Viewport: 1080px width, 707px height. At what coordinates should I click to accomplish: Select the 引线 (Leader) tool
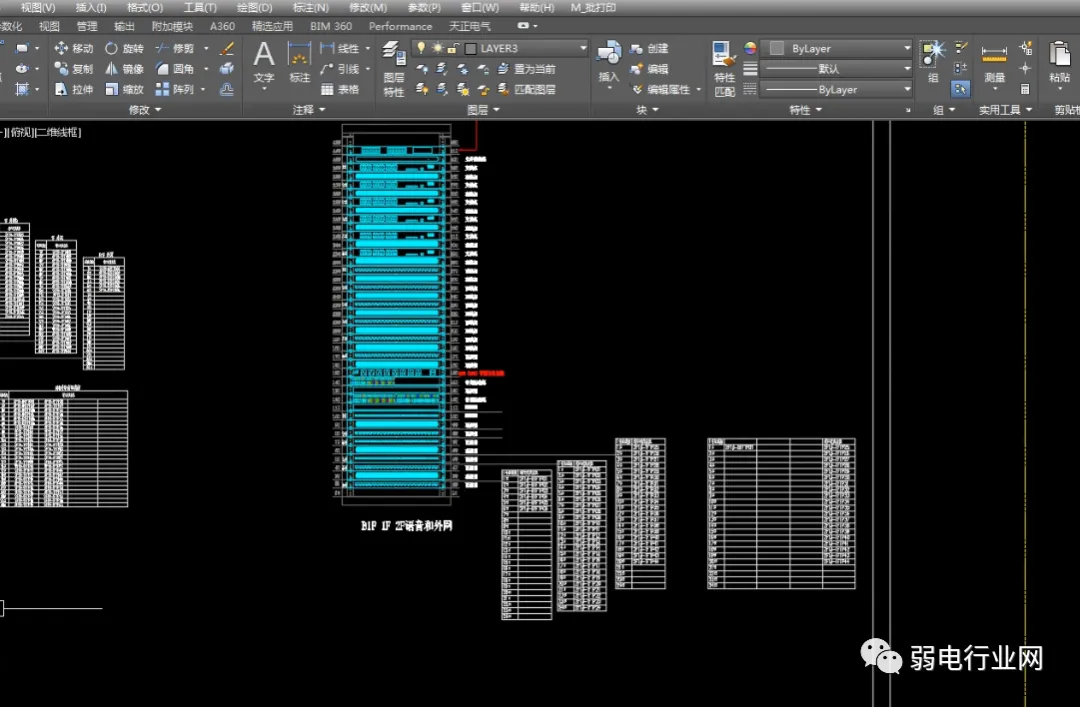point(340,69)
